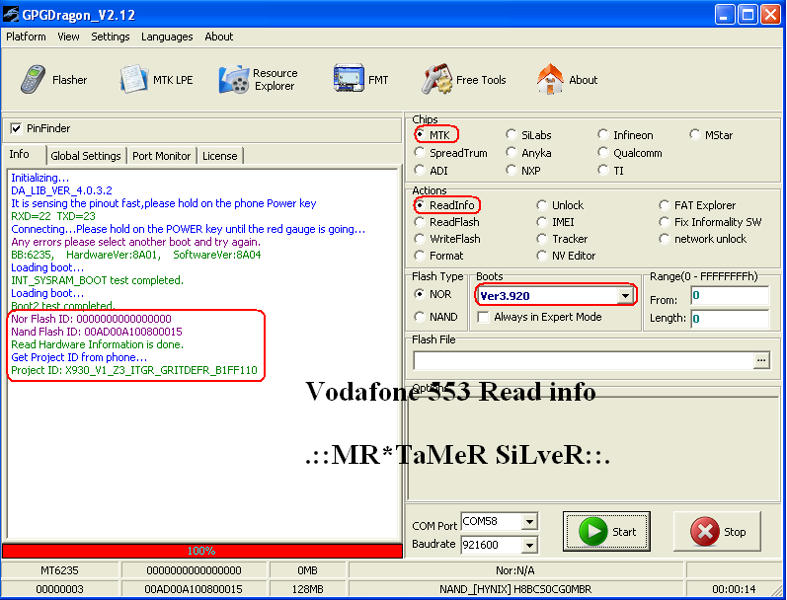Image resolution: width=787 pixels, height=600 pixels.
Task: Select Fix Informality SW action
Action: tap(664, 222)
